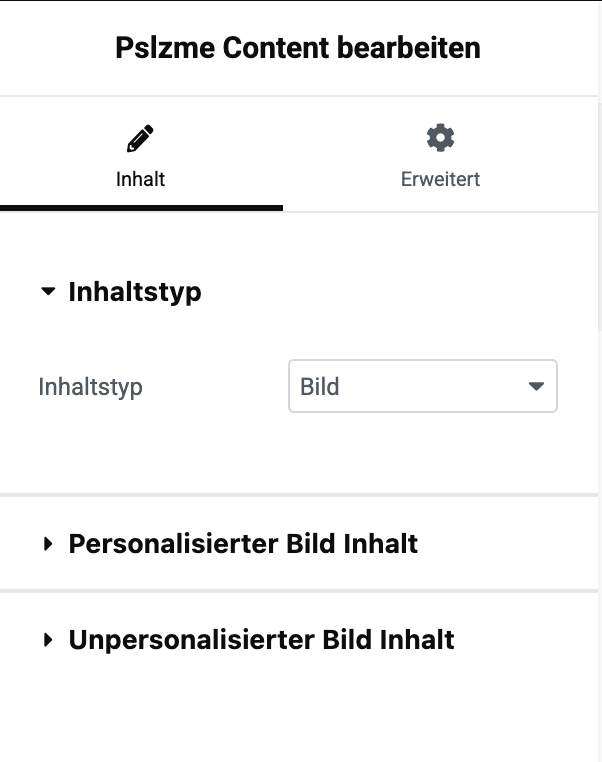602x762 pixels.
Task: Click the black underline beneath Inhalt tab
Action: click(141, 208)
